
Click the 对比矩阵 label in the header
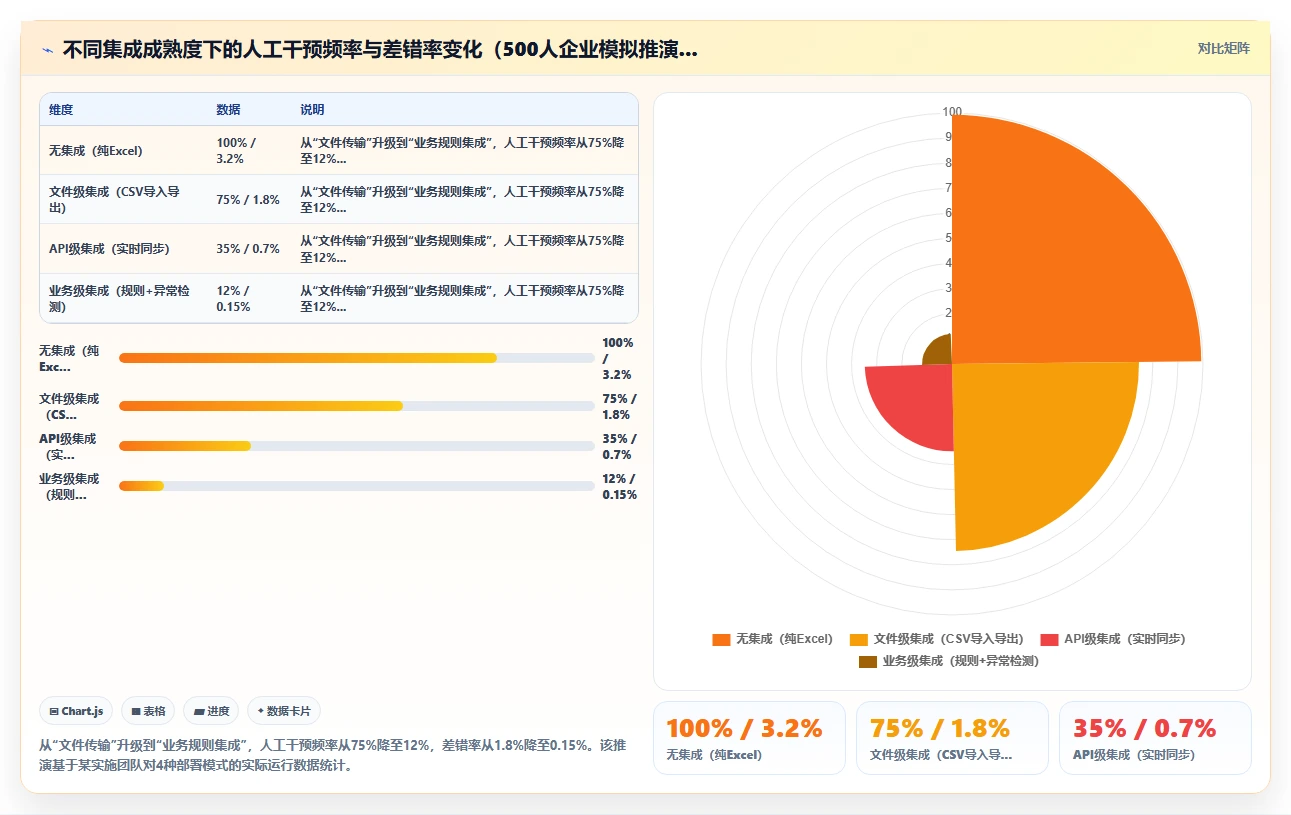click(1223, 48)
